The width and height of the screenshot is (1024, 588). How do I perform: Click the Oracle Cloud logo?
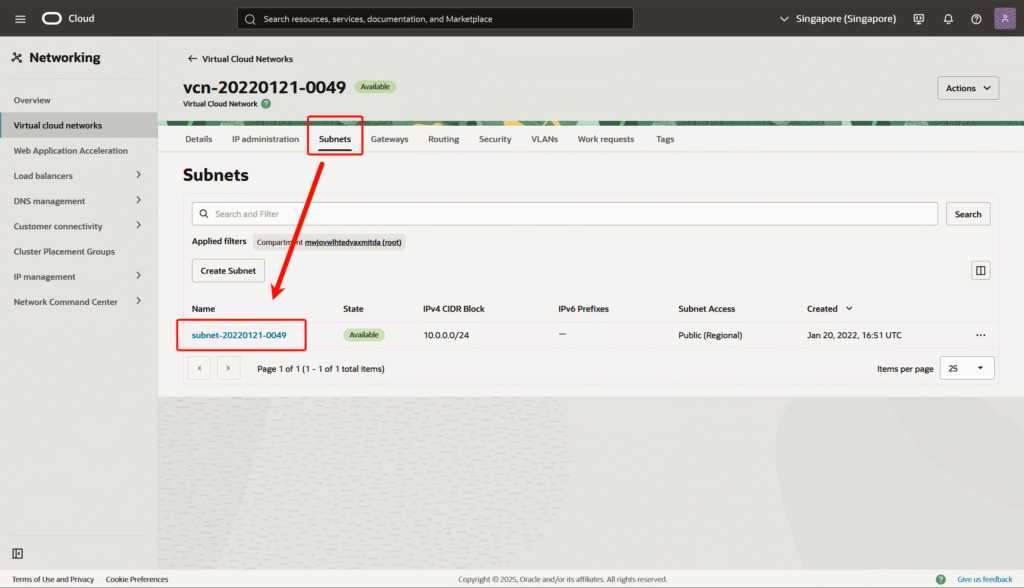coord(68,19)
